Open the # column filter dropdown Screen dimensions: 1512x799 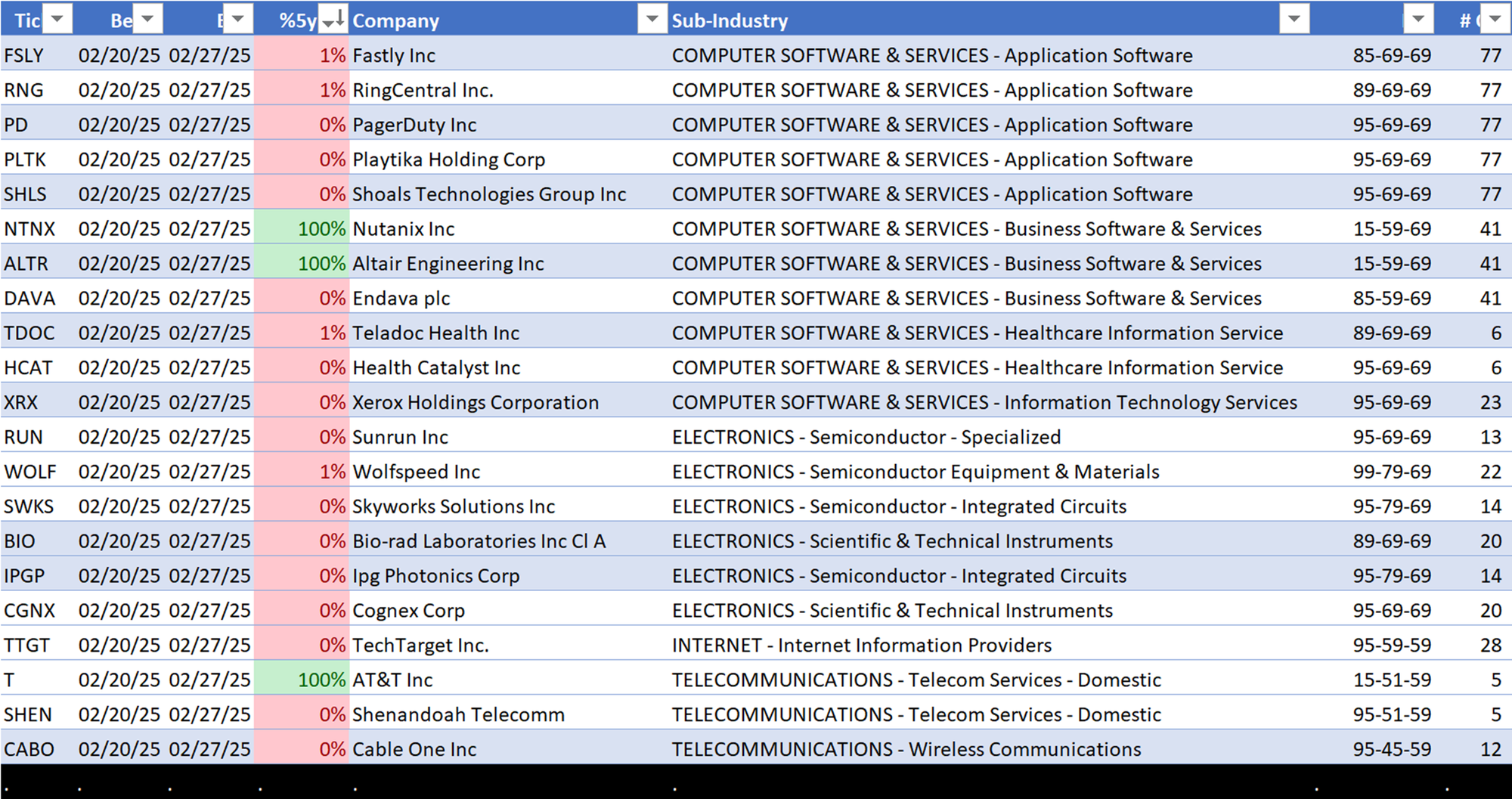click(1495, 20)
